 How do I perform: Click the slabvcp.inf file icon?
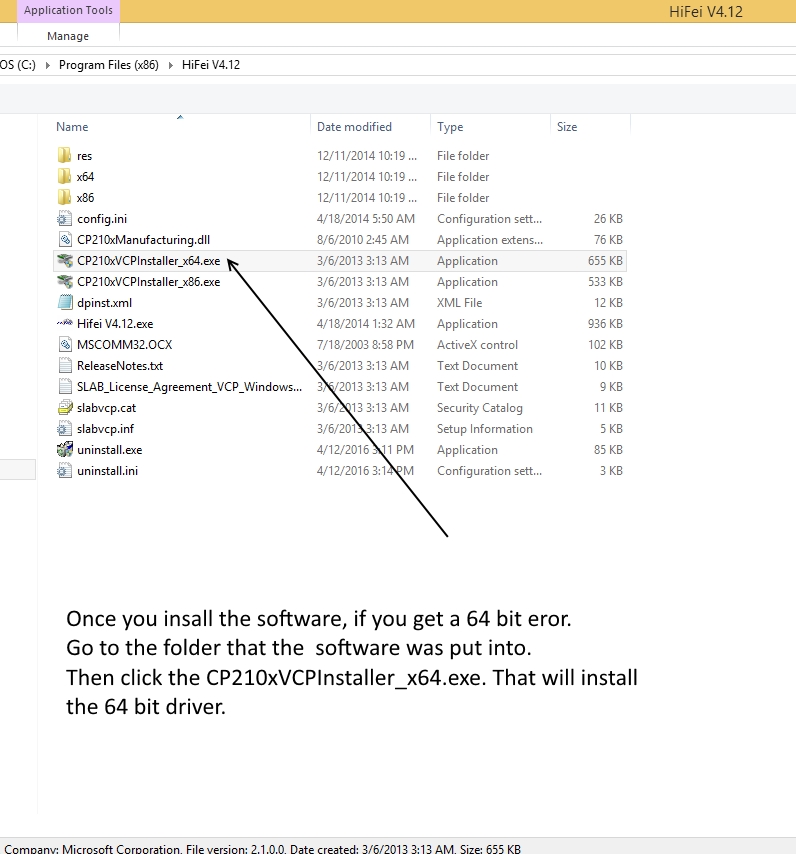tap(64, 429)
